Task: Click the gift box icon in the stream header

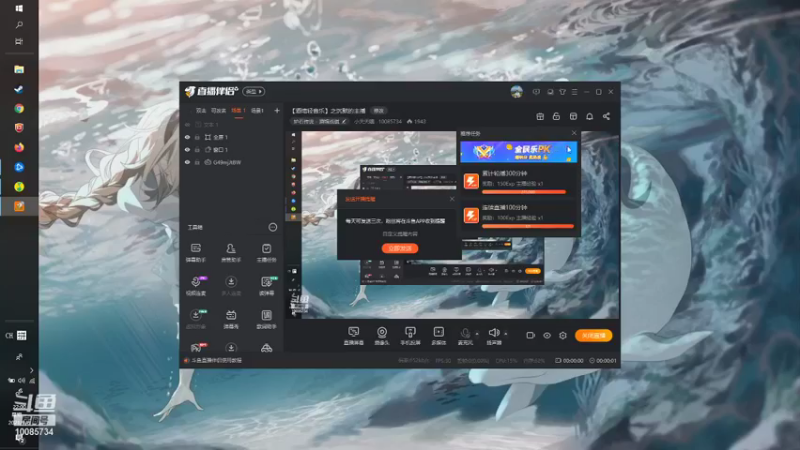Action: pyautogui.click(x=540, y=116)
